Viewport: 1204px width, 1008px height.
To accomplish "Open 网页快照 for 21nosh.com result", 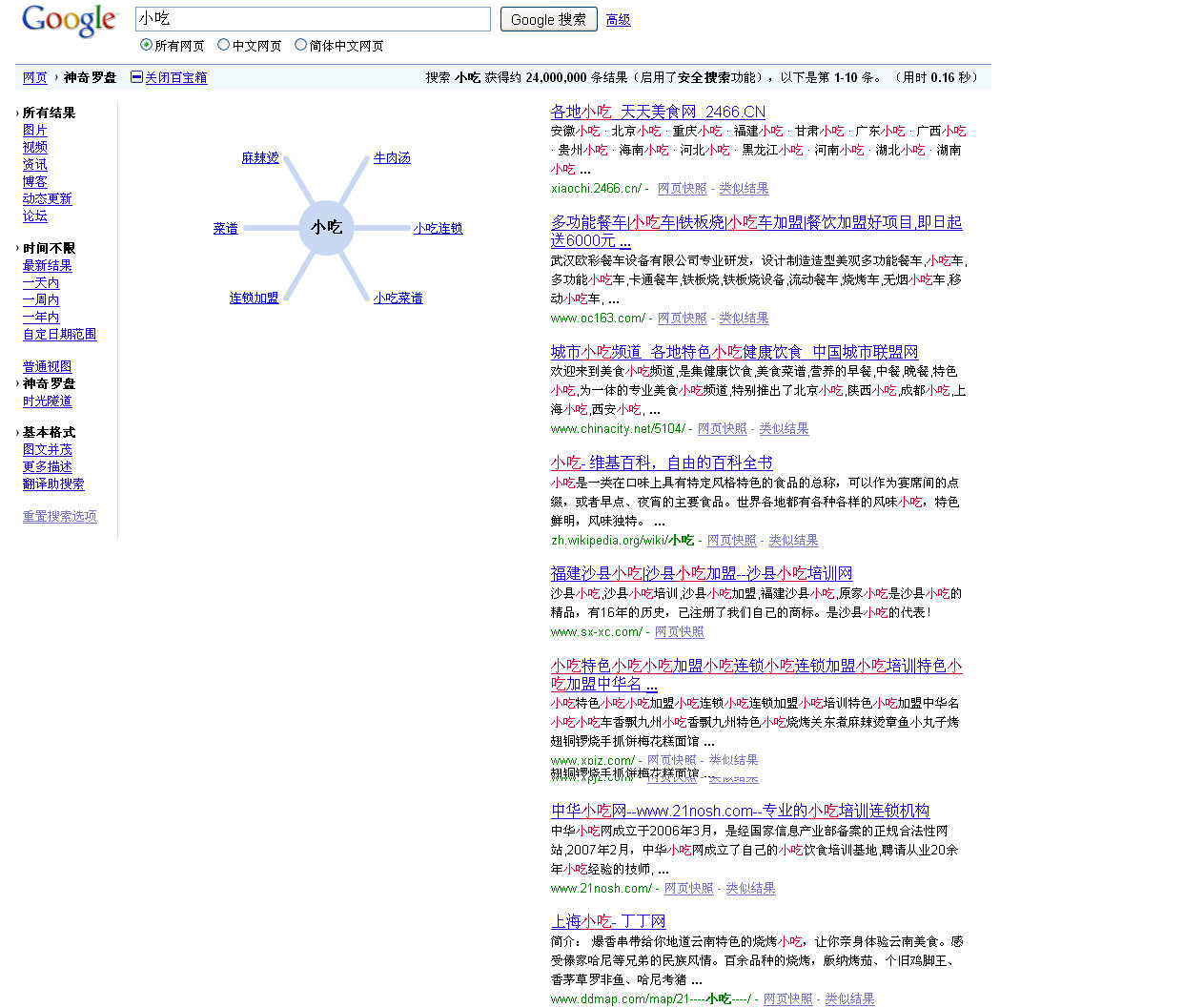I will (689, 889).
